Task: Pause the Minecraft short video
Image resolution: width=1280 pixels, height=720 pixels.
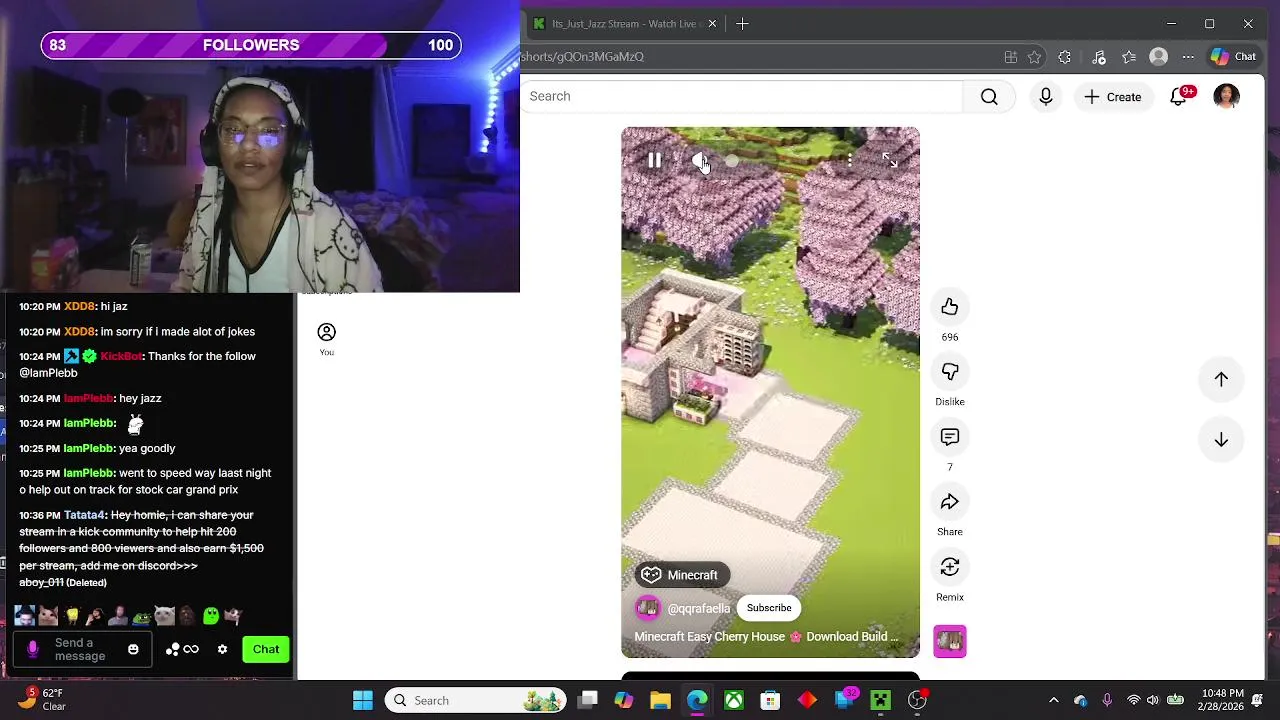Action: pyautogui.click(x=654, y=160)
